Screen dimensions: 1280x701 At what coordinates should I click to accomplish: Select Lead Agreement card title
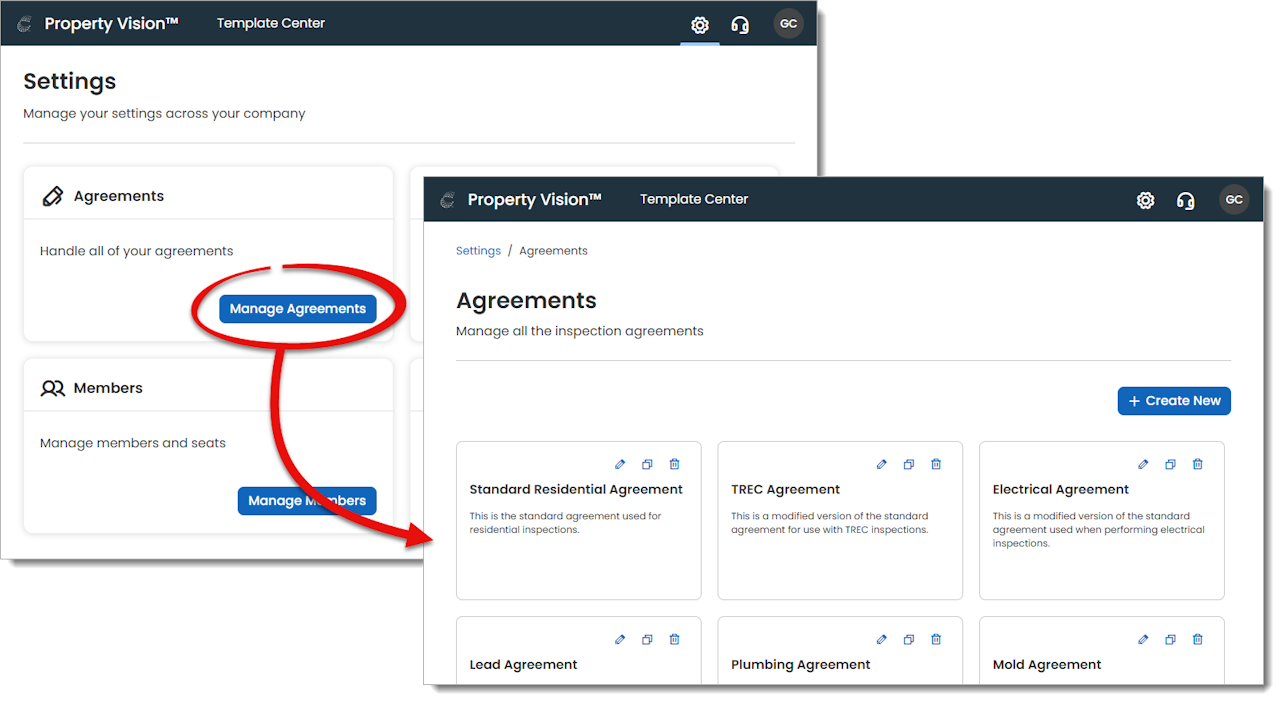click(524, 665)
